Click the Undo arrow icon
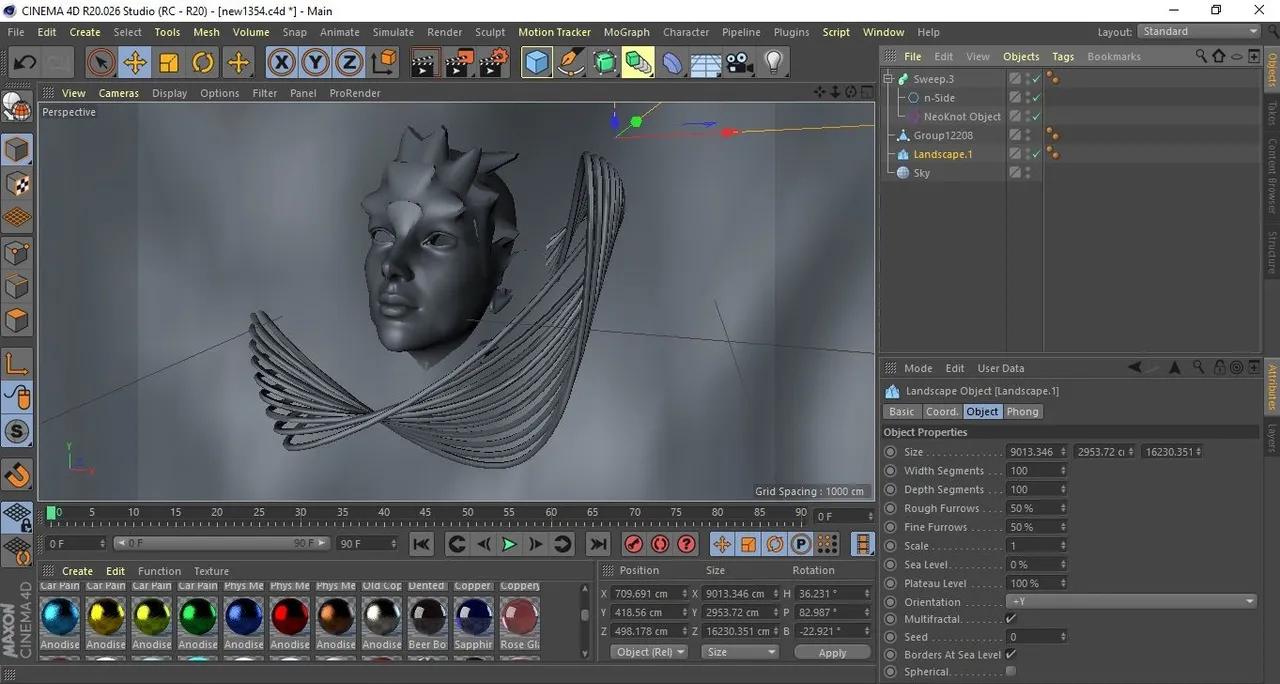The height and width of the screenshot is (684, 1280). point(24,63)
